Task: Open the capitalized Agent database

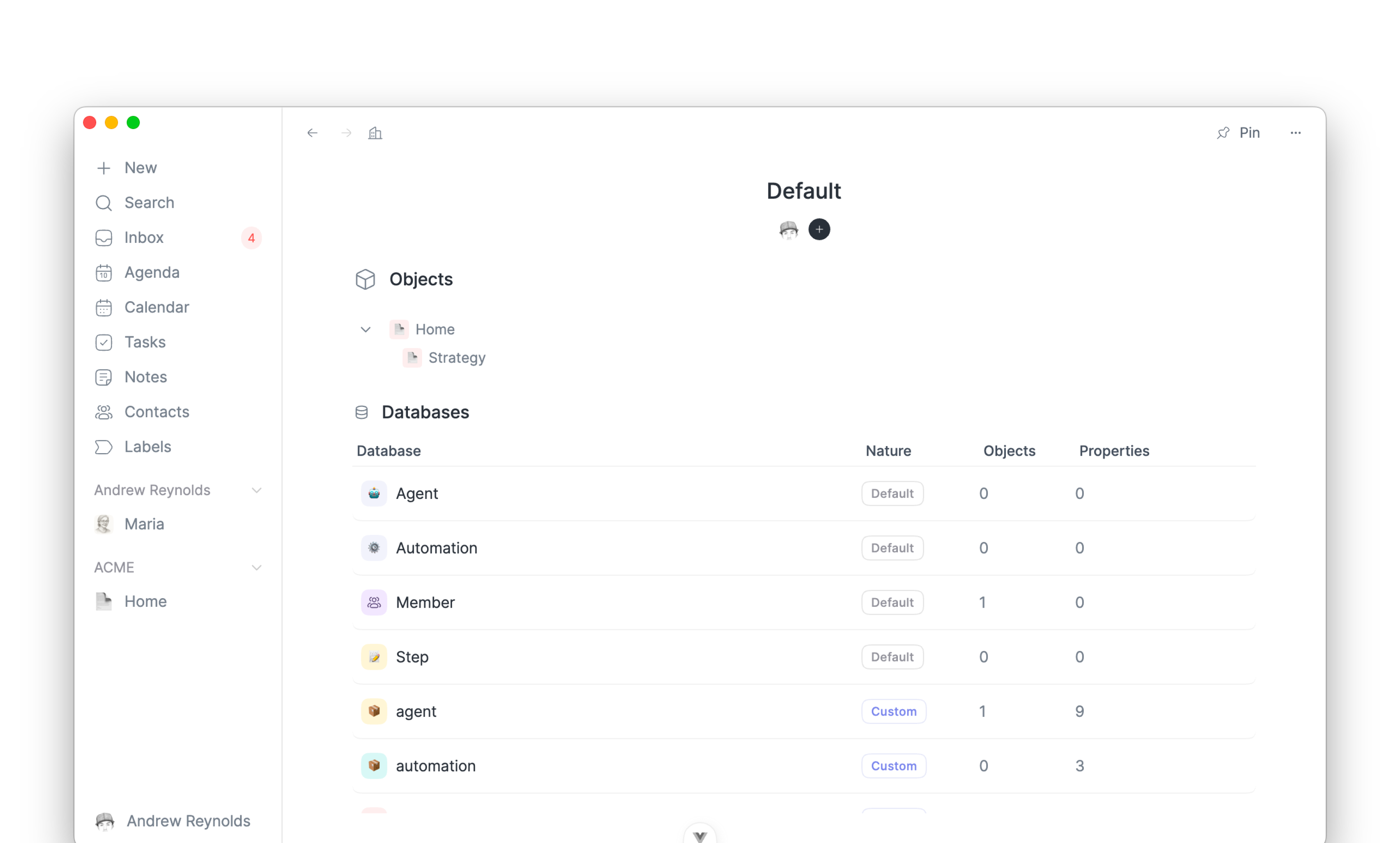Action: coord(417,494)
